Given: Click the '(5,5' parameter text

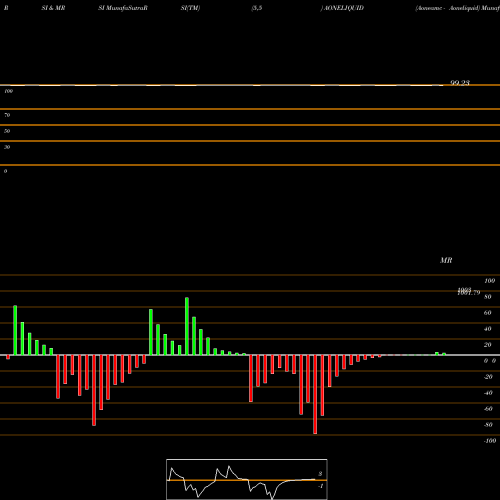Looking at the screenshot, I should (x=257, y=8).
